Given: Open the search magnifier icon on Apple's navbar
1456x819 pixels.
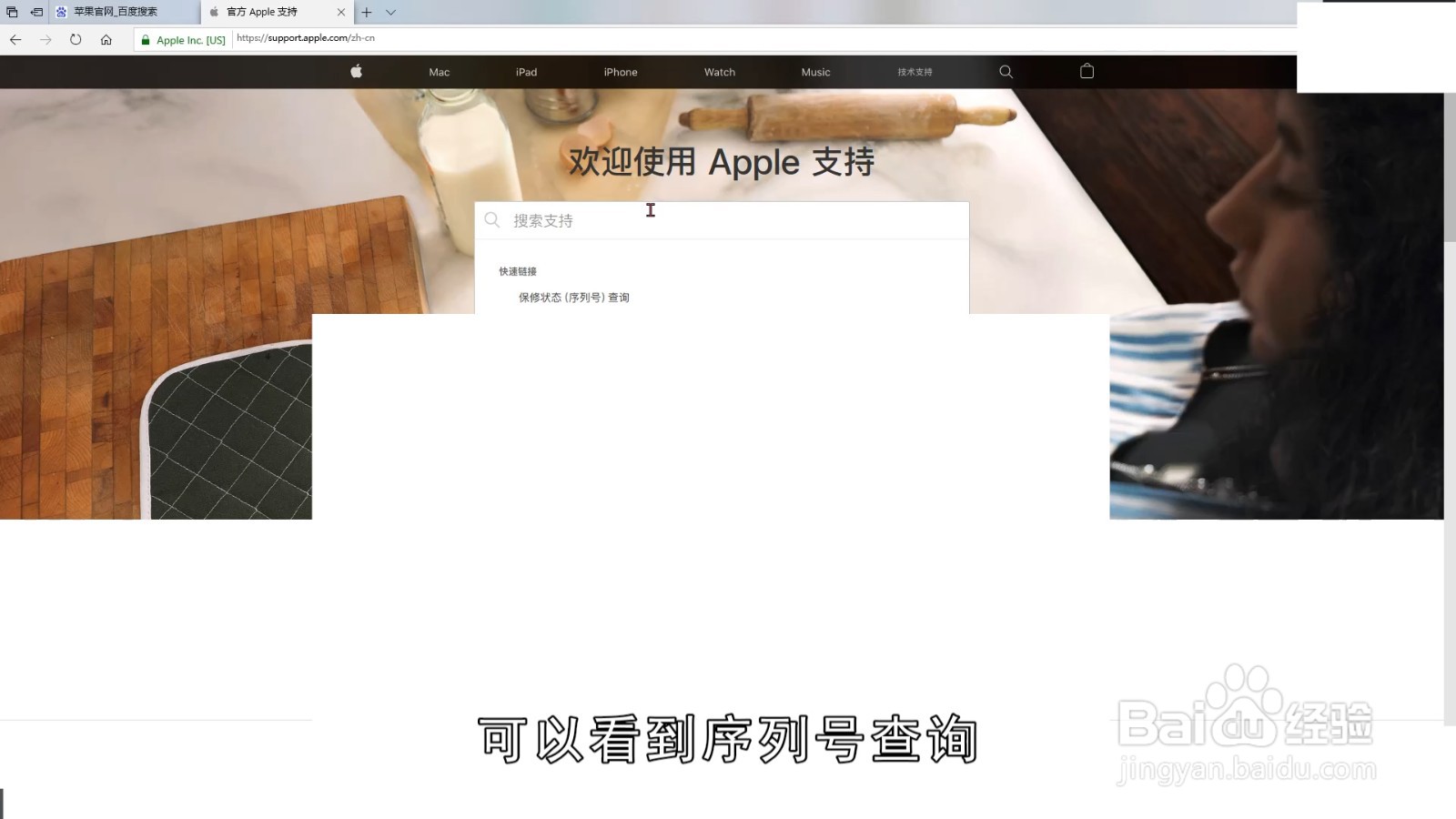Looking at the screenshot, I should point(1005,72).
